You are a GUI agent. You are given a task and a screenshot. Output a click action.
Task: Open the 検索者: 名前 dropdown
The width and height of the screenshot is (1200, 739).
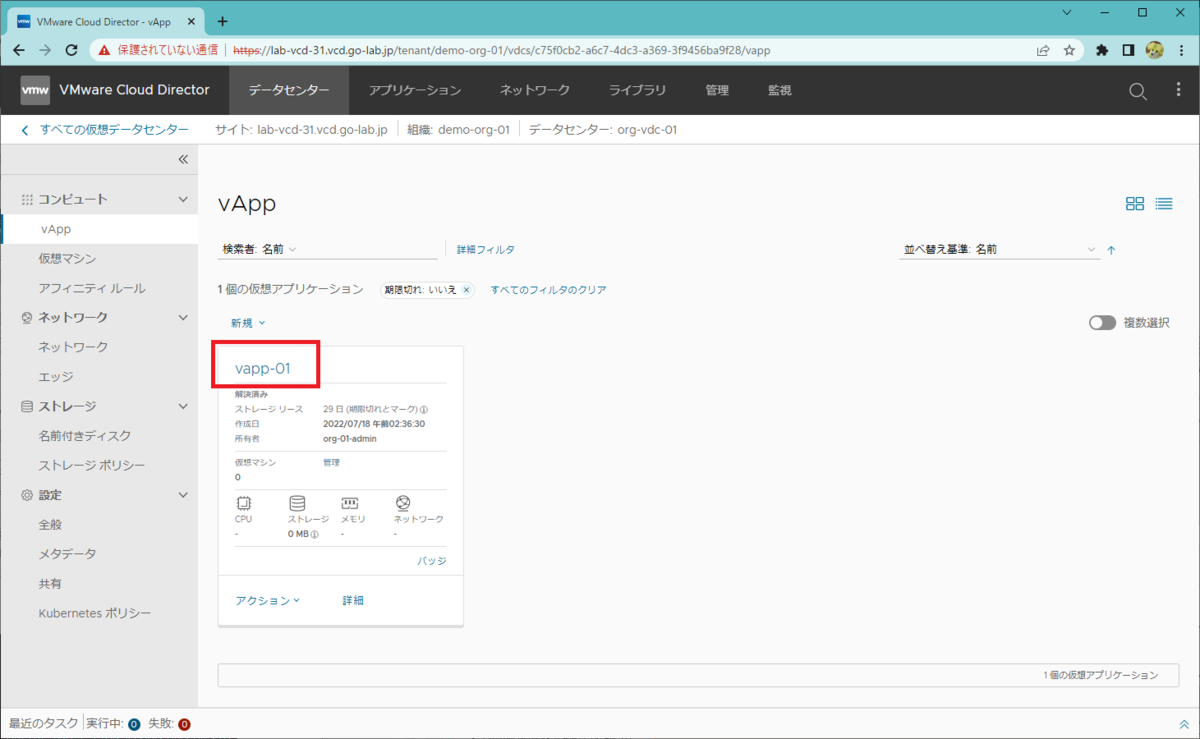260,249
